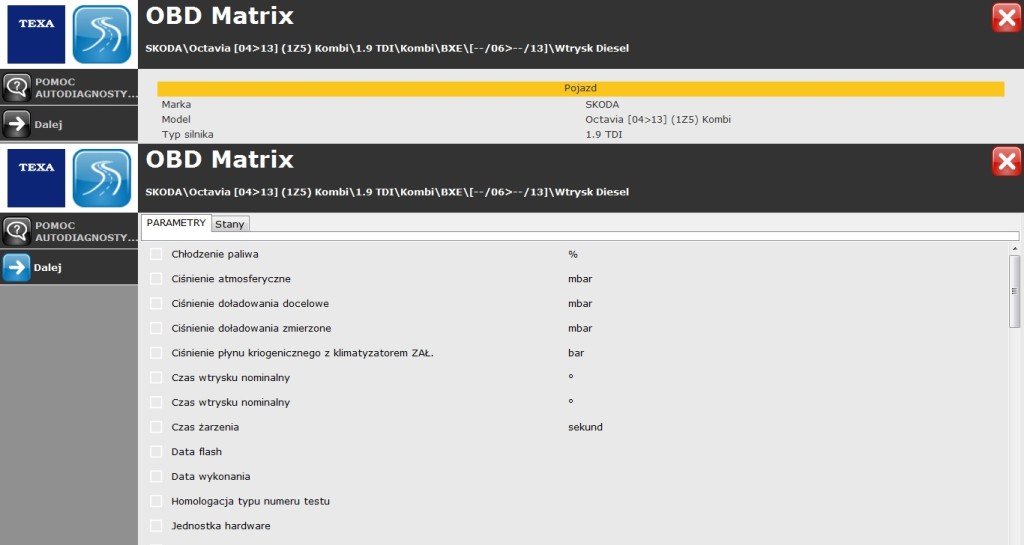
Task: Click the 'SKODA' value next to Marka
Action: pyautogui.click(x=602, y=104)
